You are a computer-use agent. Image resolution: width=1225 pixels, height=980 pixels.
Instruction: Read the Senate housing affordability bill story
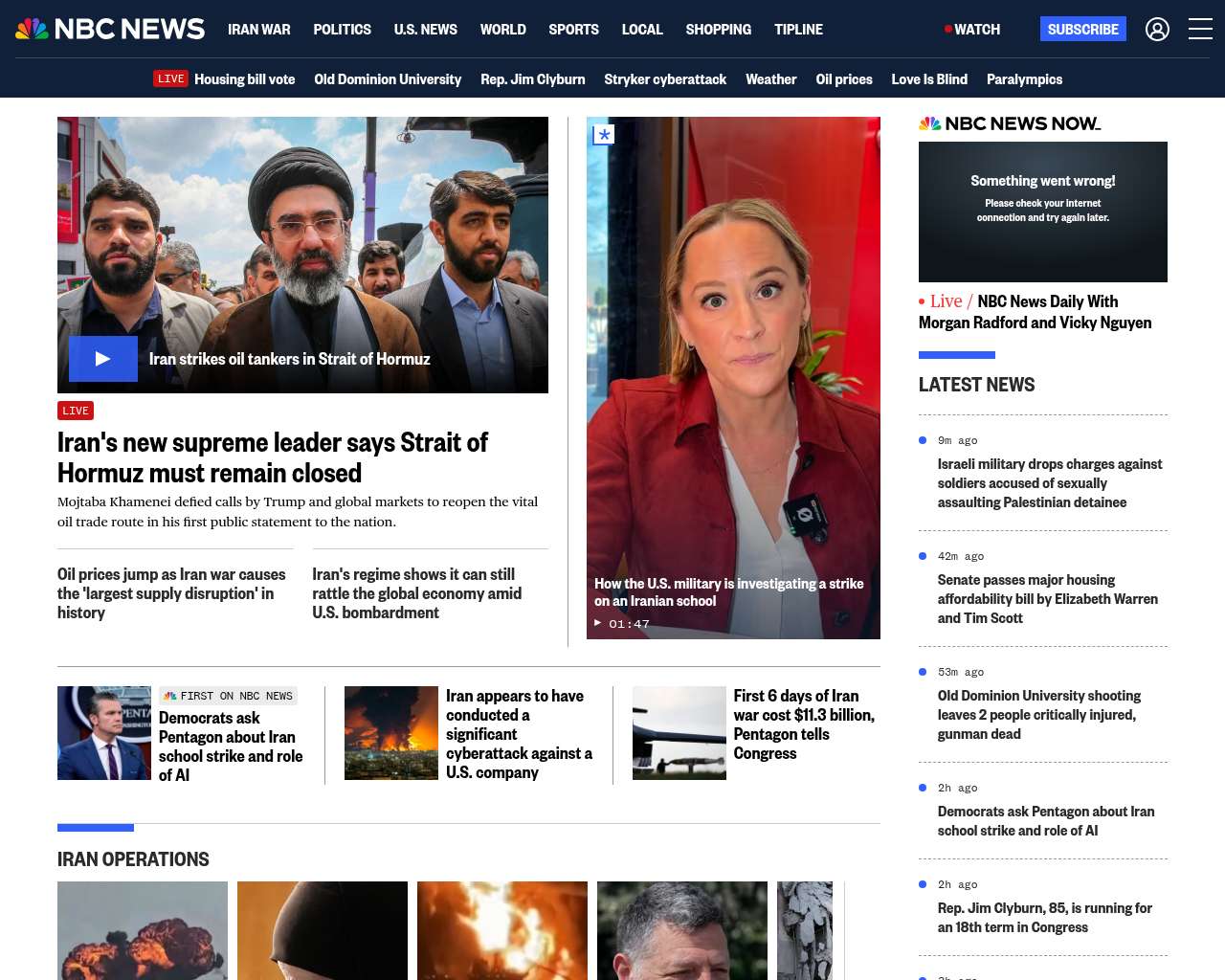coord(1047,599)
